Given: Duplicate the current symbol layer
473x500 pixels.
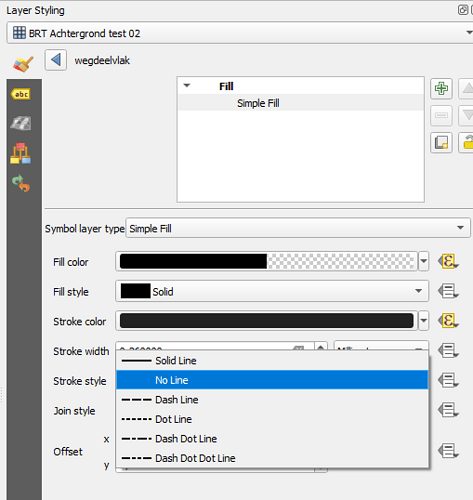Looking at the screenshot, I should [441, 142].
